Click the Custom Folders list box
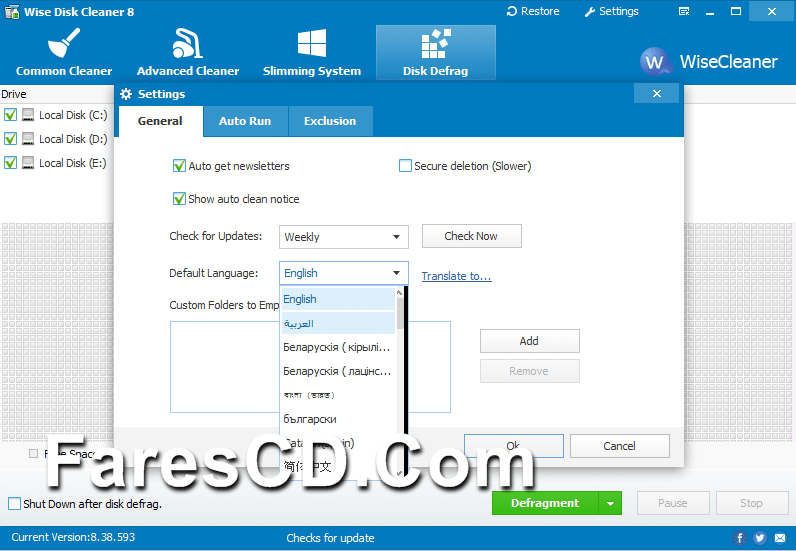This screenshot has height=551, width=796. (x=310, y=367)
